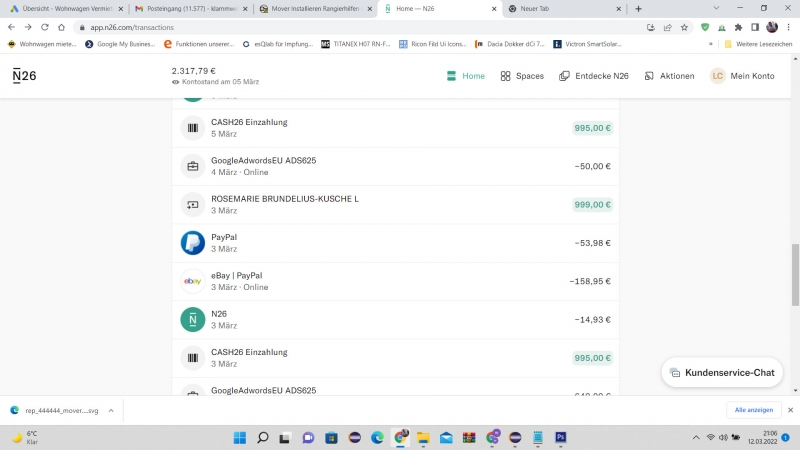Click the teal N26 transaction icon
This screenshot has width=800, height=450.
point(192,319)
